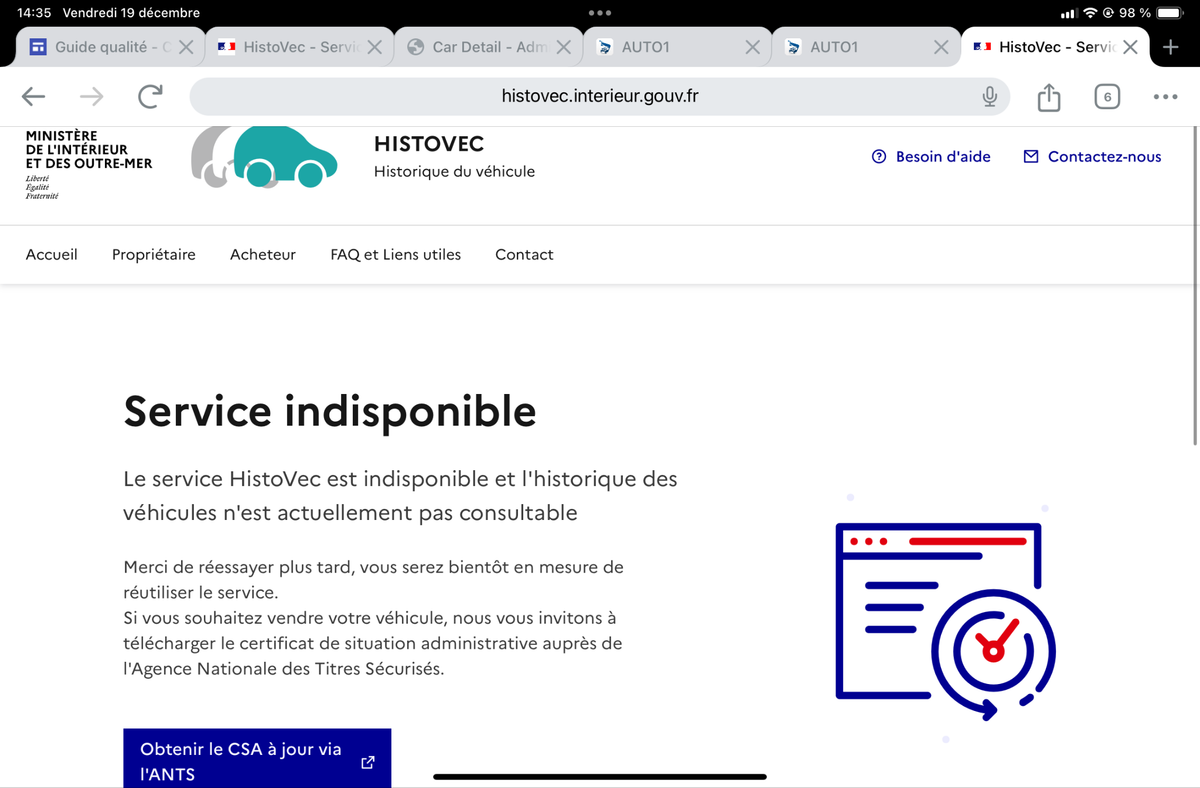Image resolution: width=1200 pixels, height=788 pixels.
Task: Open the Besoin d'aide link
Action: (931, 156)
